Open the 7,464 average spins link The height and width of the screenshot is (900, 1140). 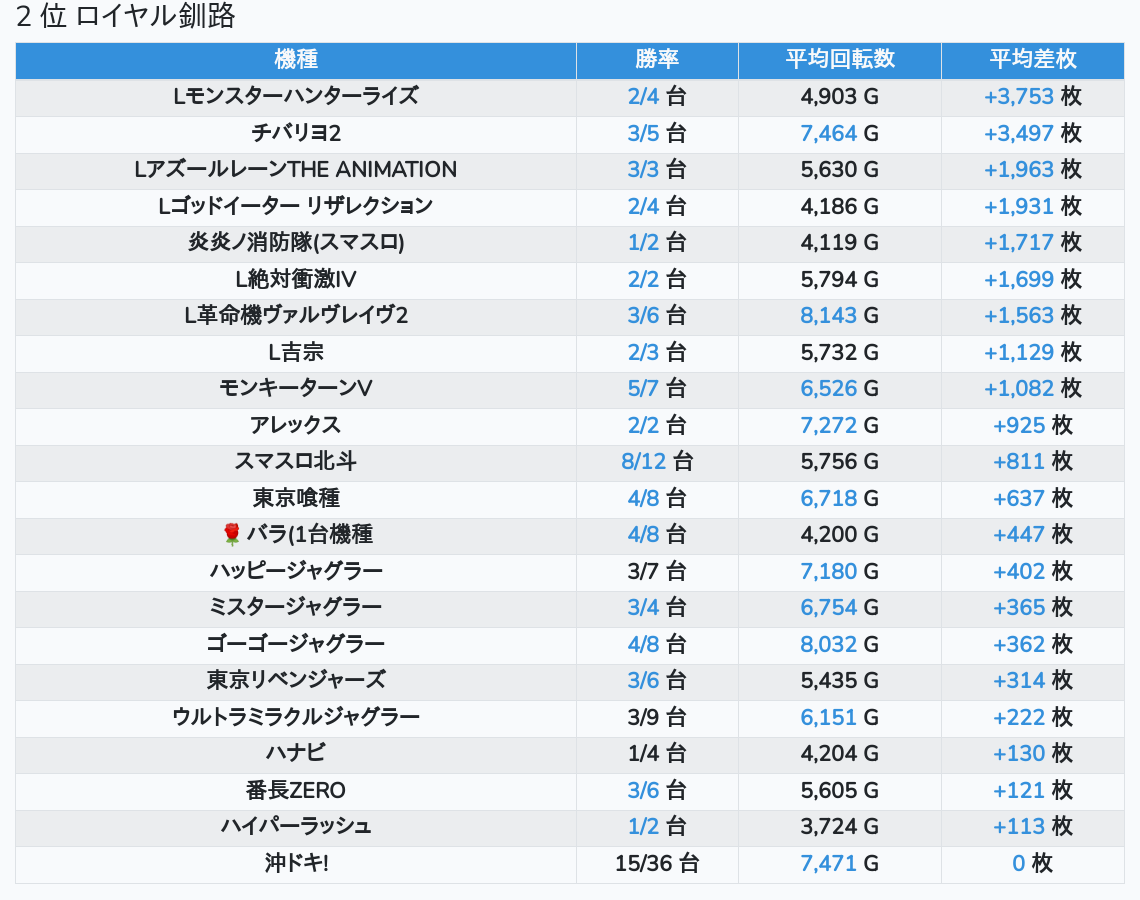pyautogui.click(x=828, y=133)
